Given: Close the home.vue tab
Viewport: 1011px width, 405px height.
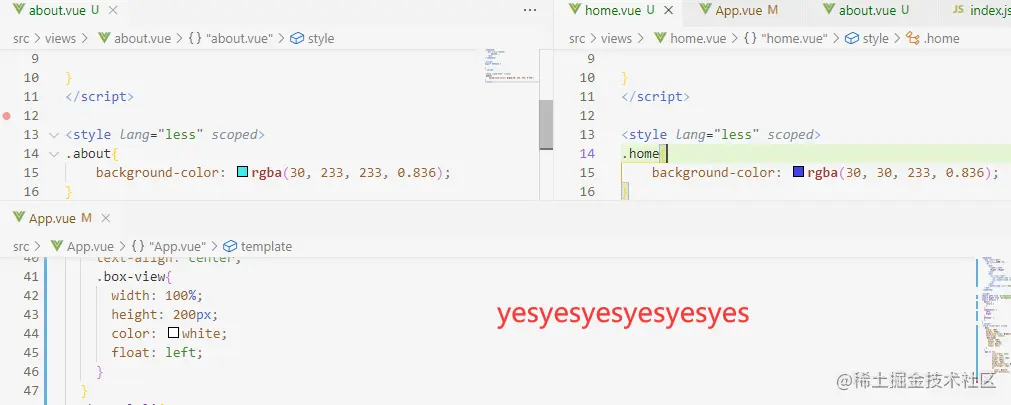Looking at the screenshot, I should (x=669, y=10).
